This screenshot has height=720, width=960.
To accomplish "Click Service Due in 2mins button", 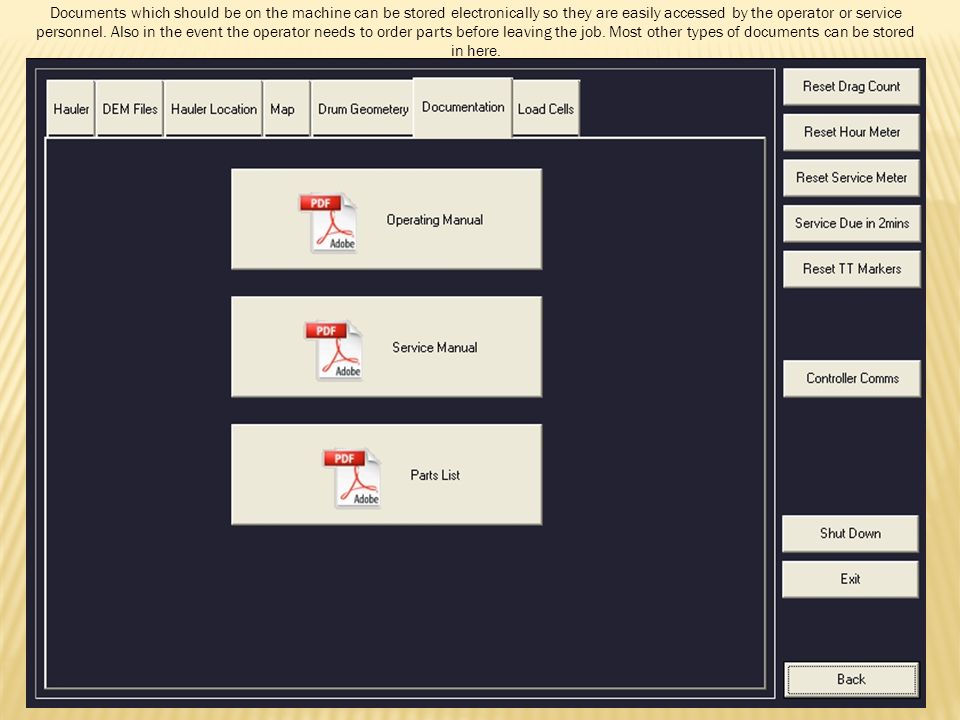I will pyautogui.click(x=851, y=223).
